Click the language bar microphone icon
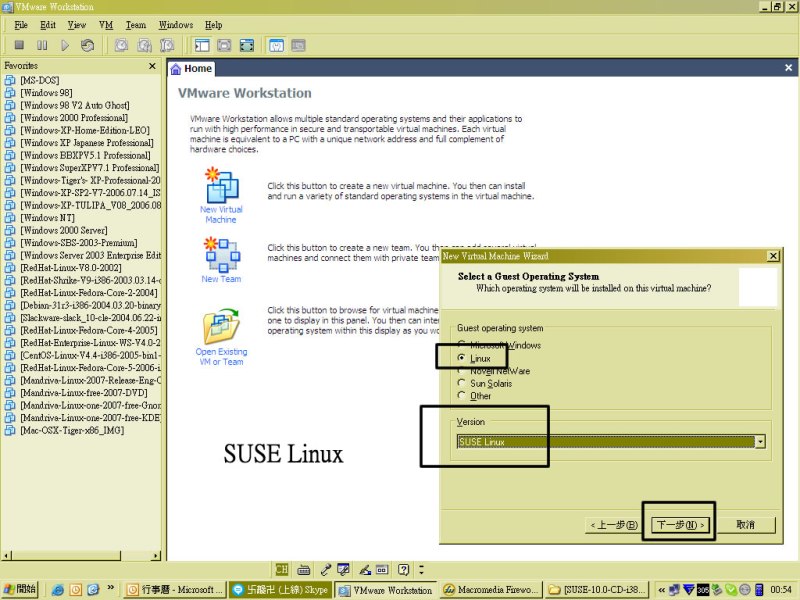The image size is (800, 600). (326, 569)
